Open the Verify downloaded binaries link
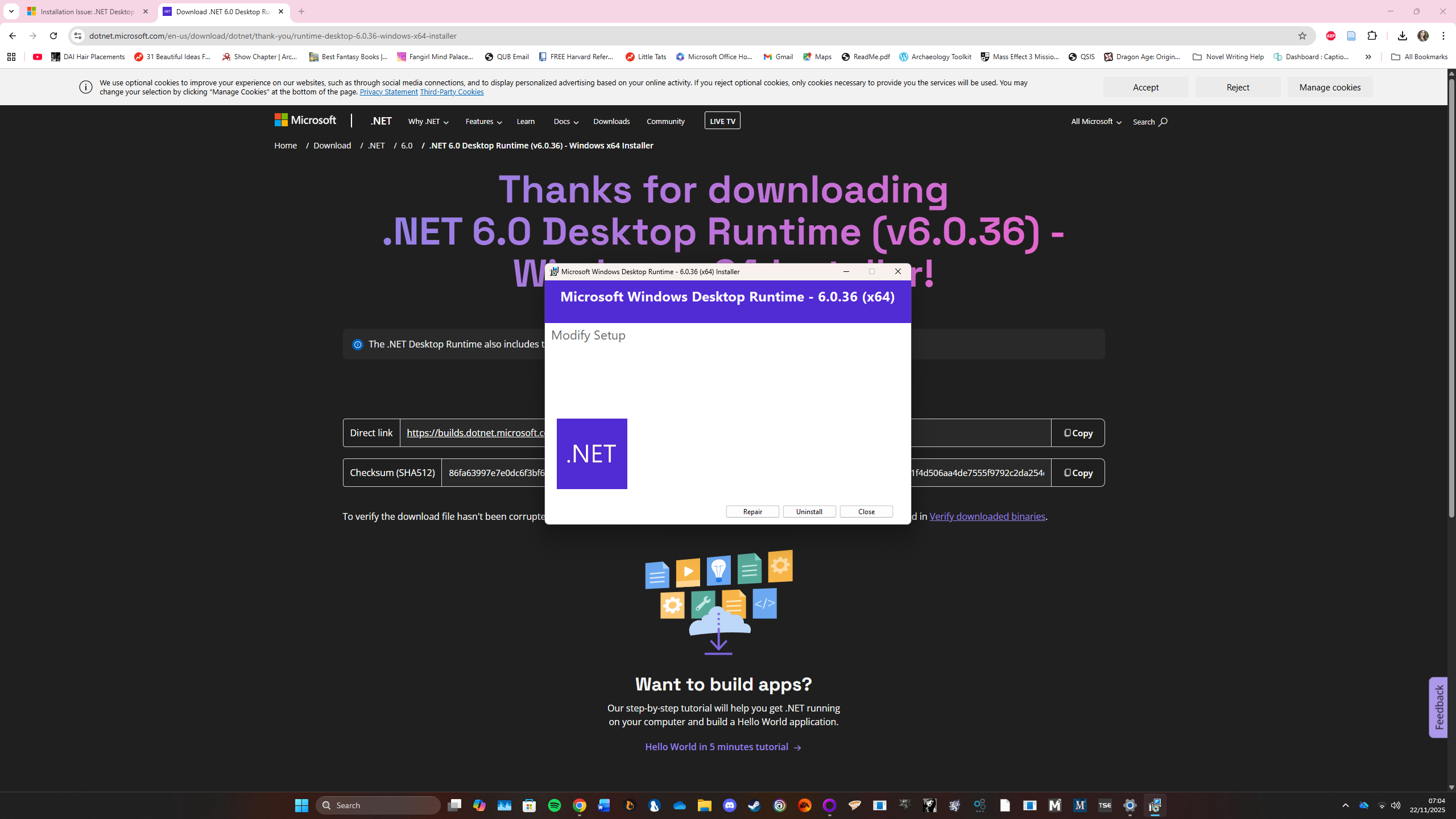Viewport: 1456px width, 819px height. click(x=987, y=516)
